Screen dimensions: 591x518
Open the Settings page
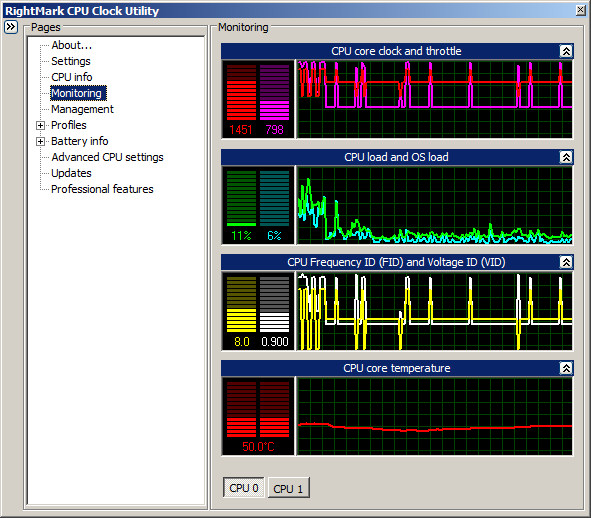[71, 61]
